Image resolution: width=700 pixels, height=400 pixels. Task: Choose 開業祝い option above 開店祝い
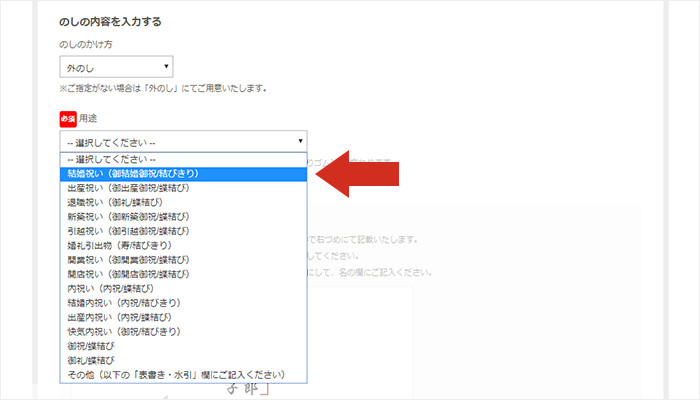[x=183, y=260]
